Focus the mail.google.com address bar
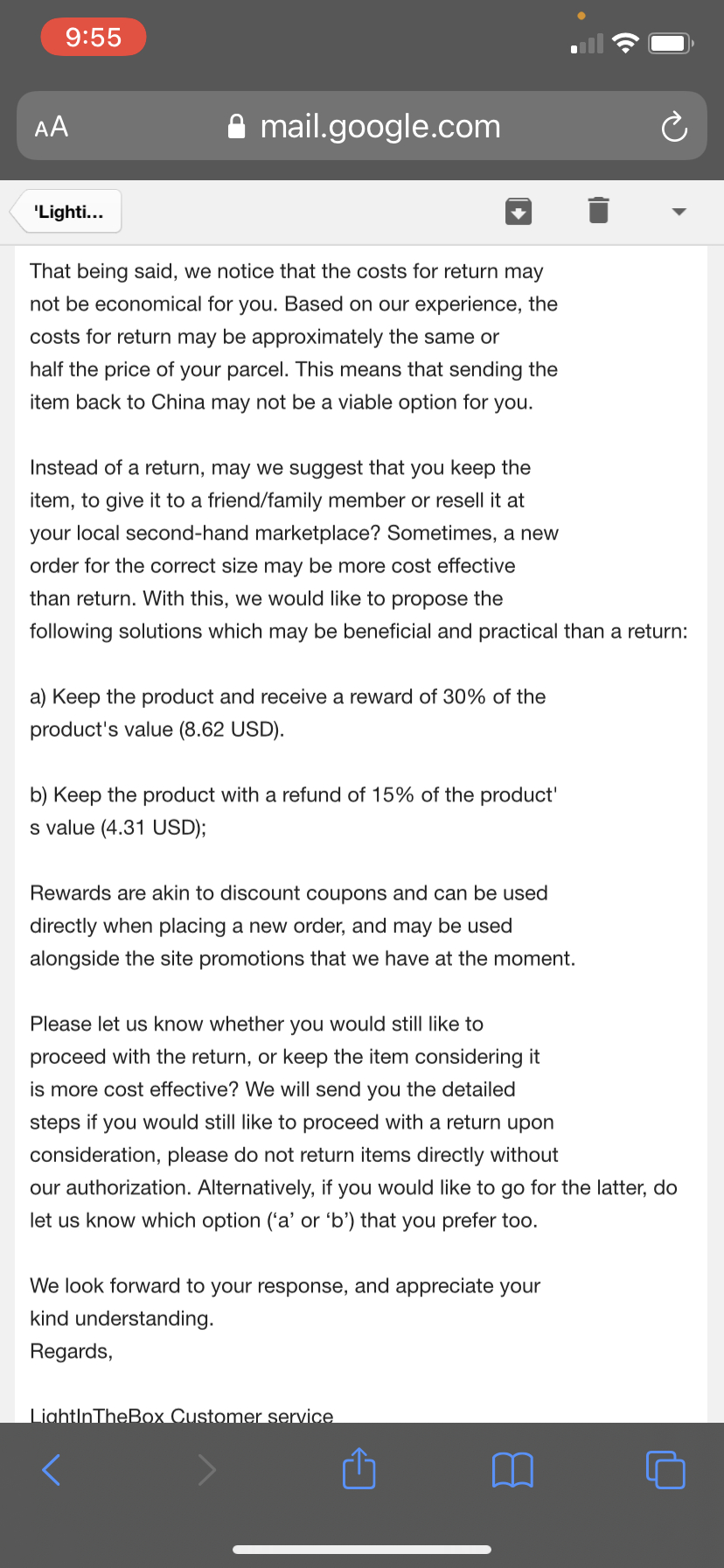 [x=379, y=127]
